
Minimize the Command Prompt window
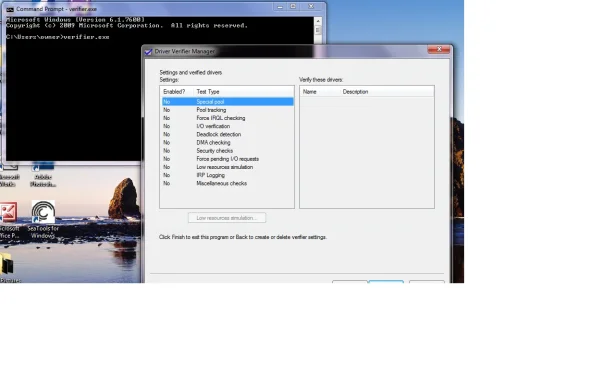click(x=280, y=7)
